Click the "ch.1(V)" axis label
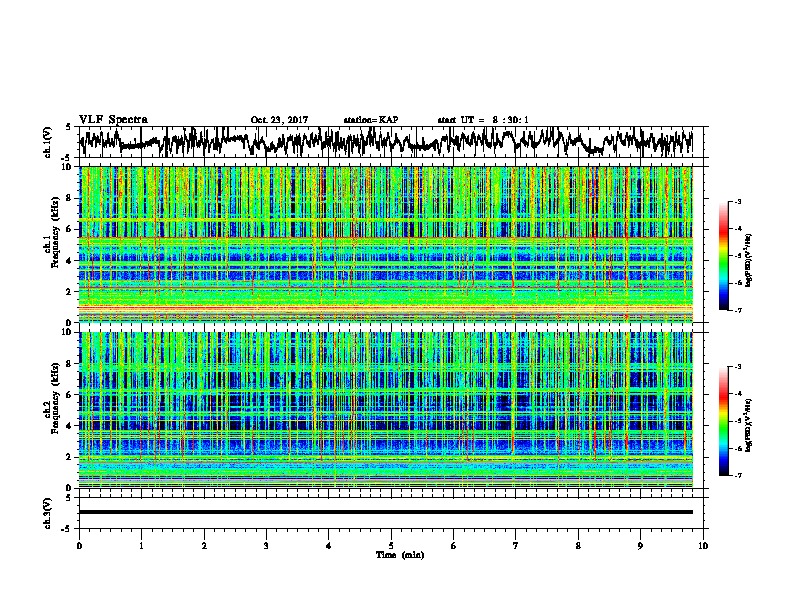Image resolution: width=792 pixels, height=612 pixels. tap(48, 142)
